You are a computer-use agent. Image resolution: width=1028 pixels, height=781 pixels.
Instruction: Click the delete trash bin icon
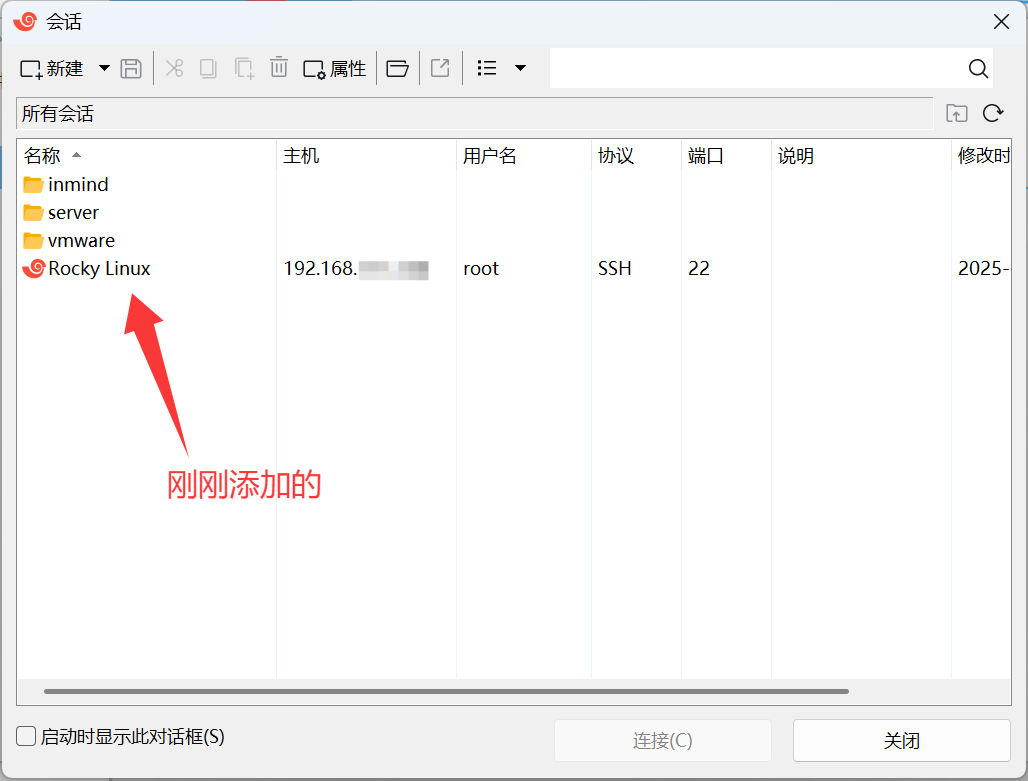click(x=279, y=68)
